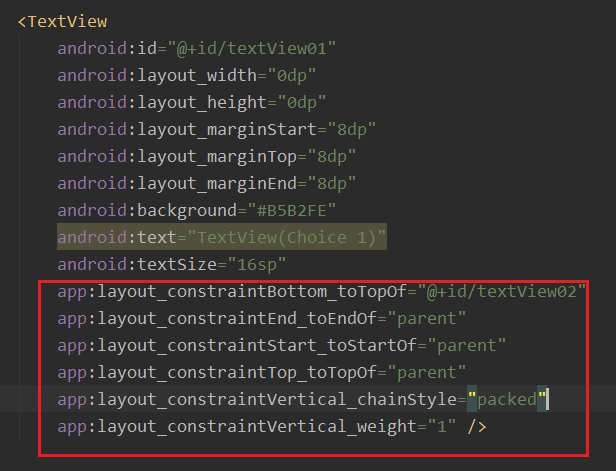616x471 pixels.
Task: Click the layout_marginTop "8dp" value
Action: (x=332, y=156)
